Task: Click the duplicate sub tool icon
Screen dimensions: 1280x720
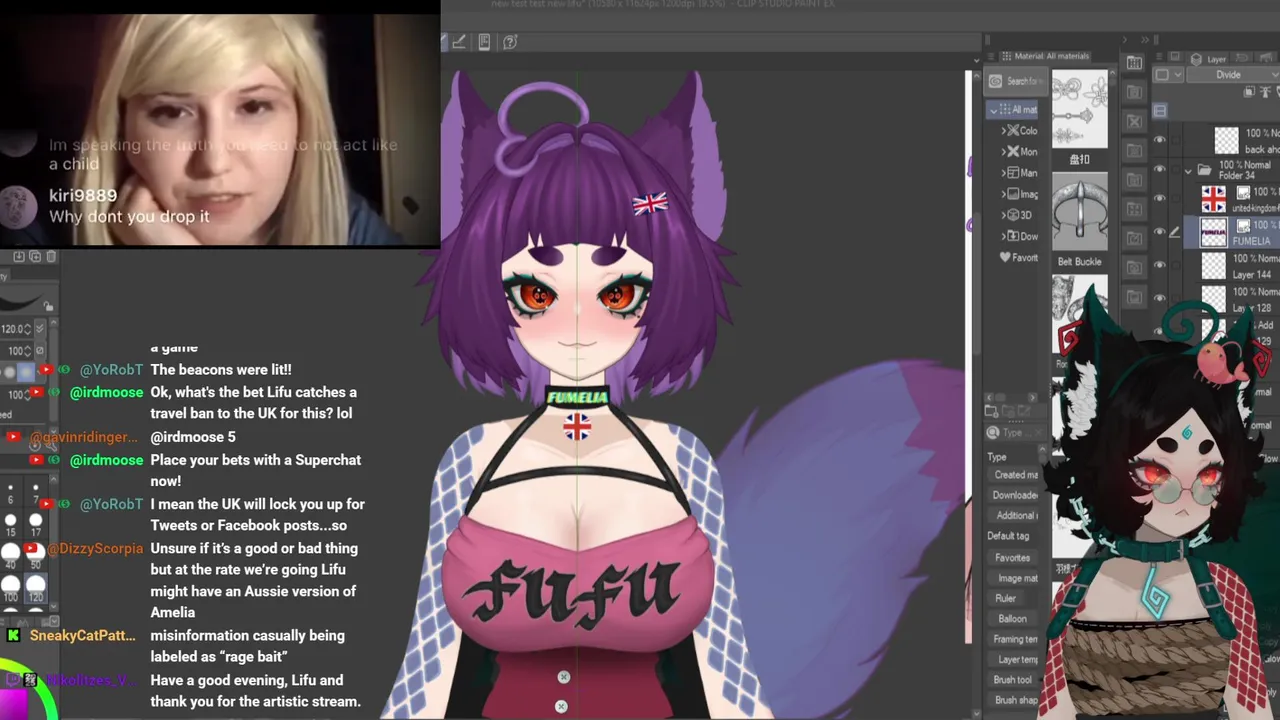Action: click(x=35, y=257)
